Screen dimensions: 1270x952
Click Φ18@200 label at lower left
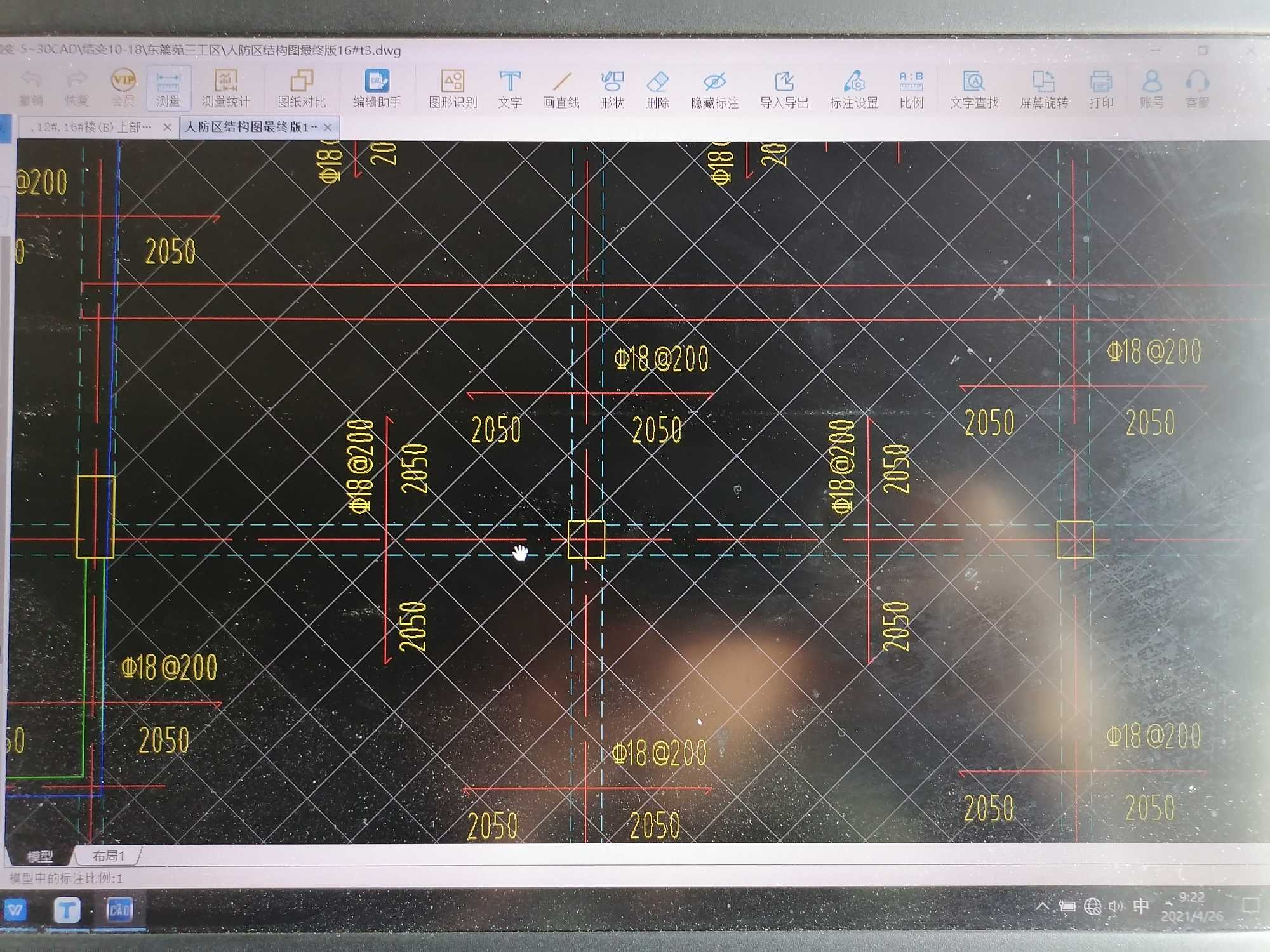(x=169, y=668)
